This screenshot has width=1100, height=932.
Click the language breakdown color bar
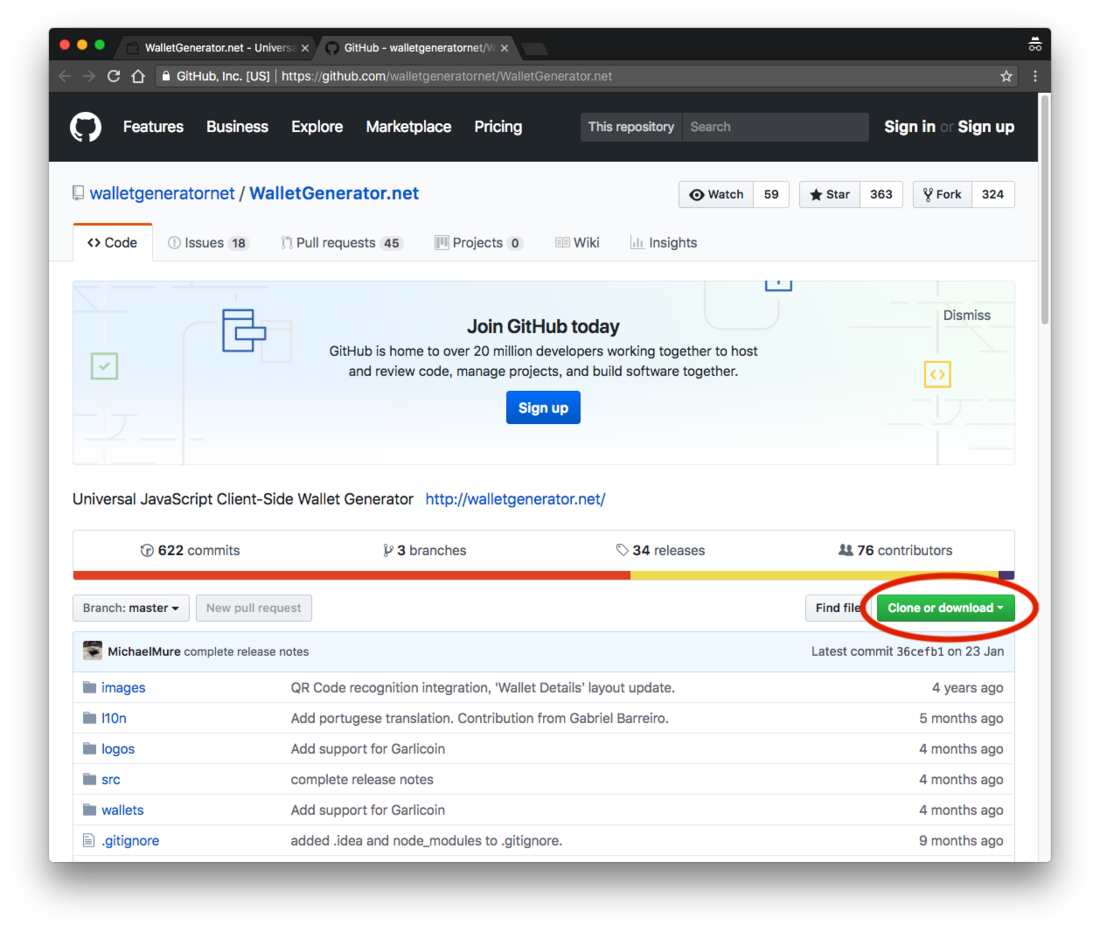pyautogui.click(x=544, y=575)
